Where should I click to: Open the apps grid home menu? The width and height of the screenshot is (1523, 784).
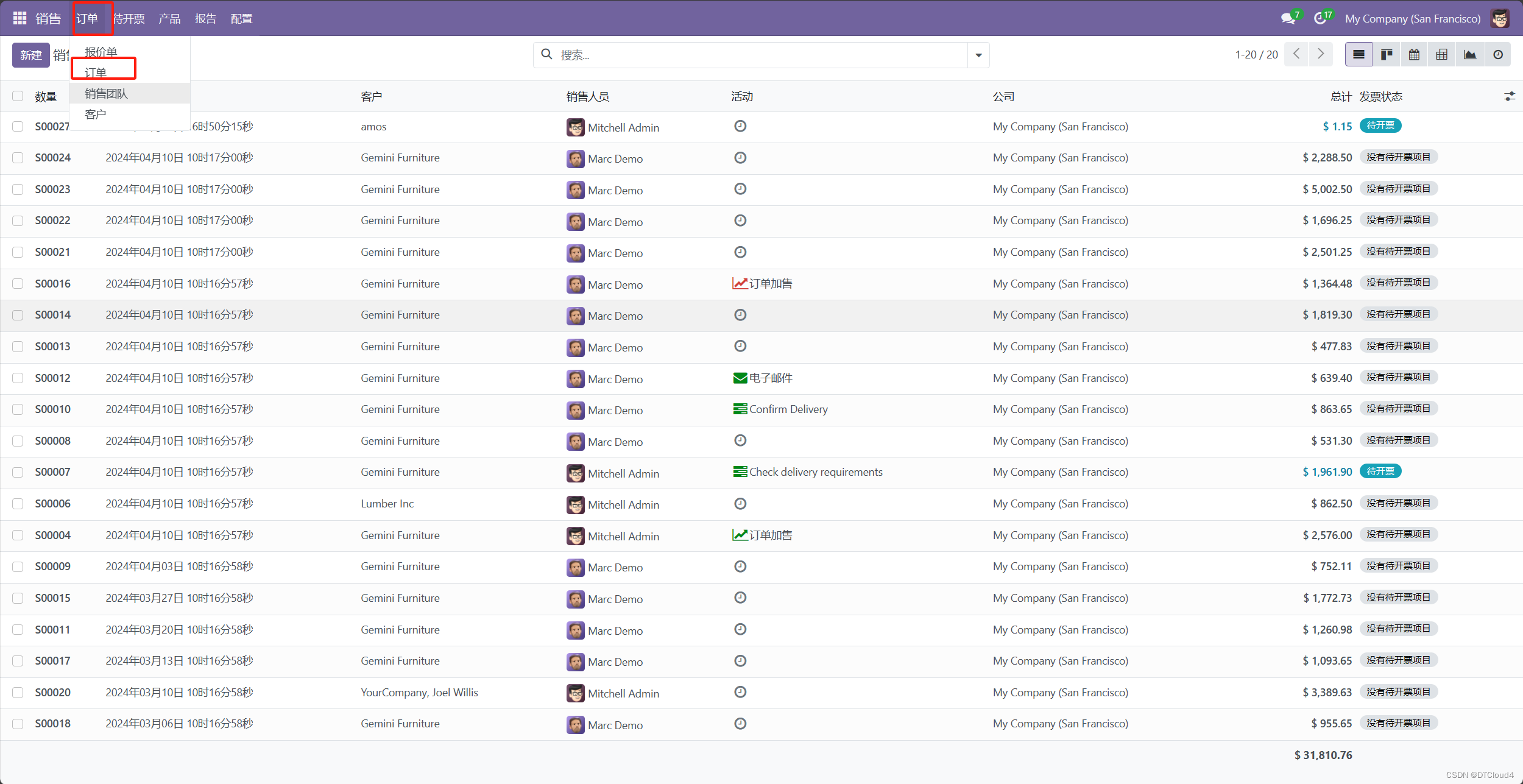point(19,18)
